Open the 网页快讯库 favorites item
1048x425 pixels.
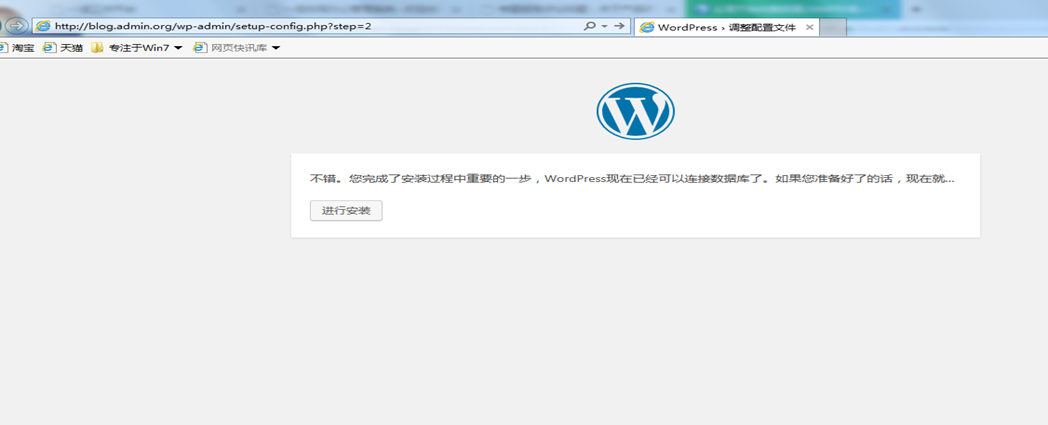tap(237, 47)
